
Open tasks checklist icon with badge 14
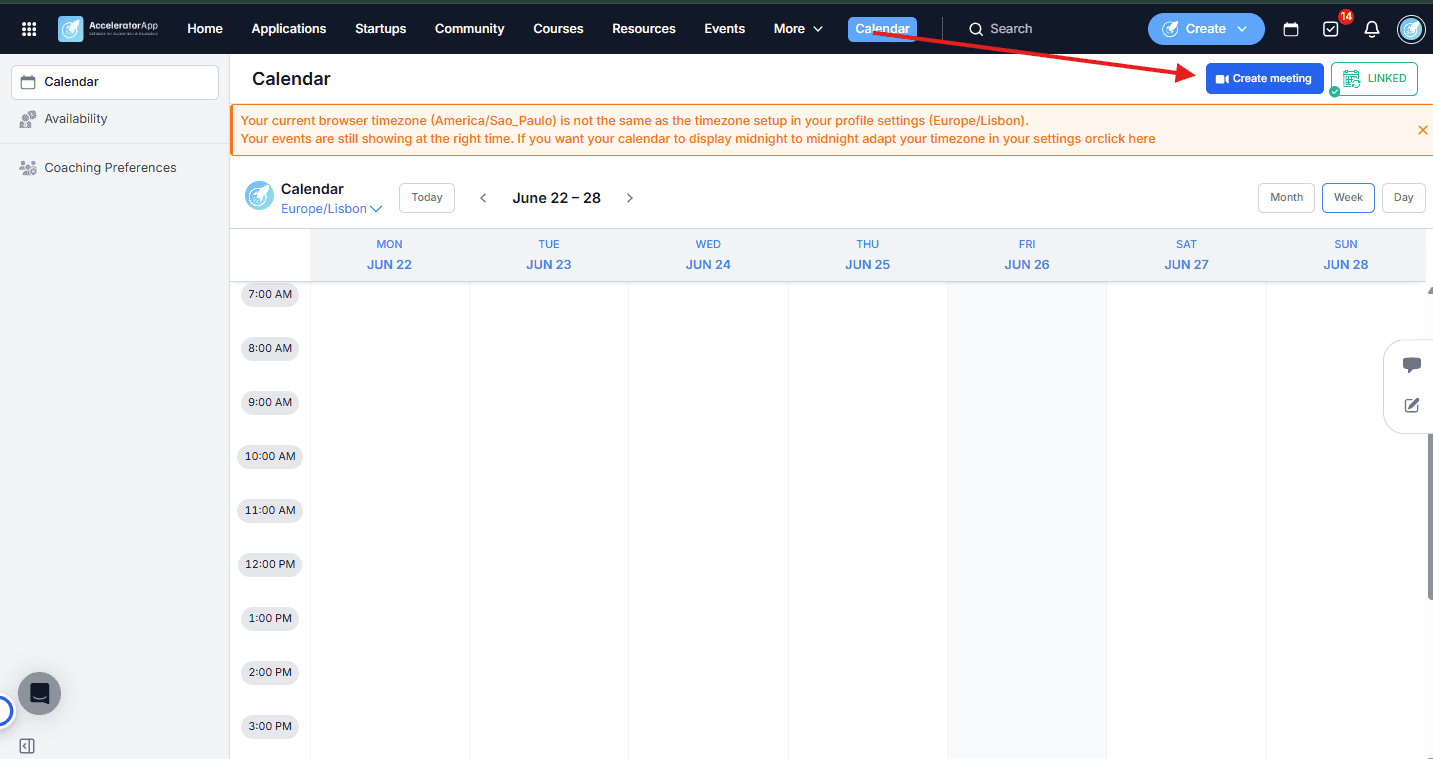(x=1331, y=29)
